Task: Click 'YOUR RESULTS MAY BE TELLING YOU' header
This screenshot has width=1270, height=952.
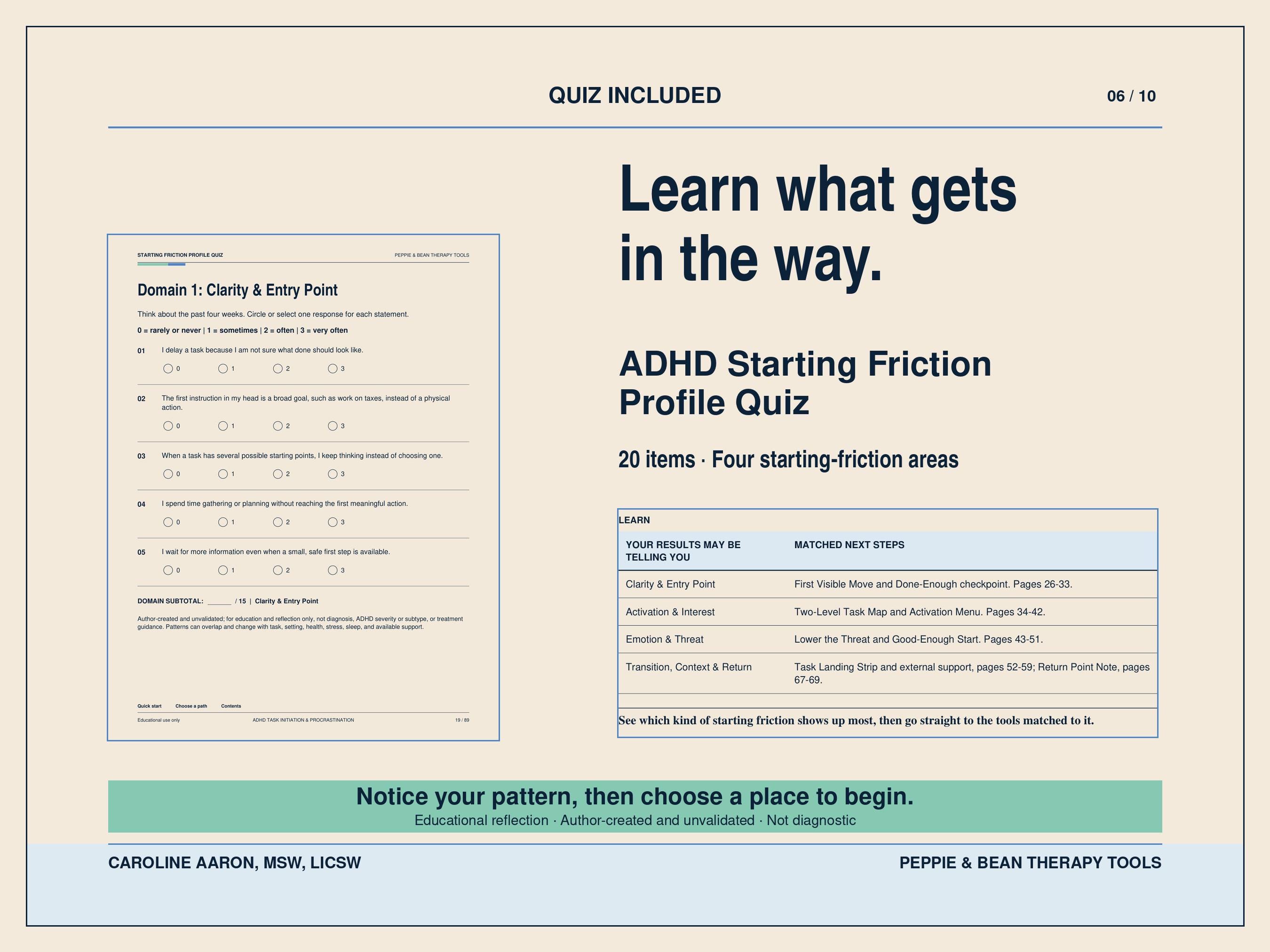Action: tap(683, 551)
